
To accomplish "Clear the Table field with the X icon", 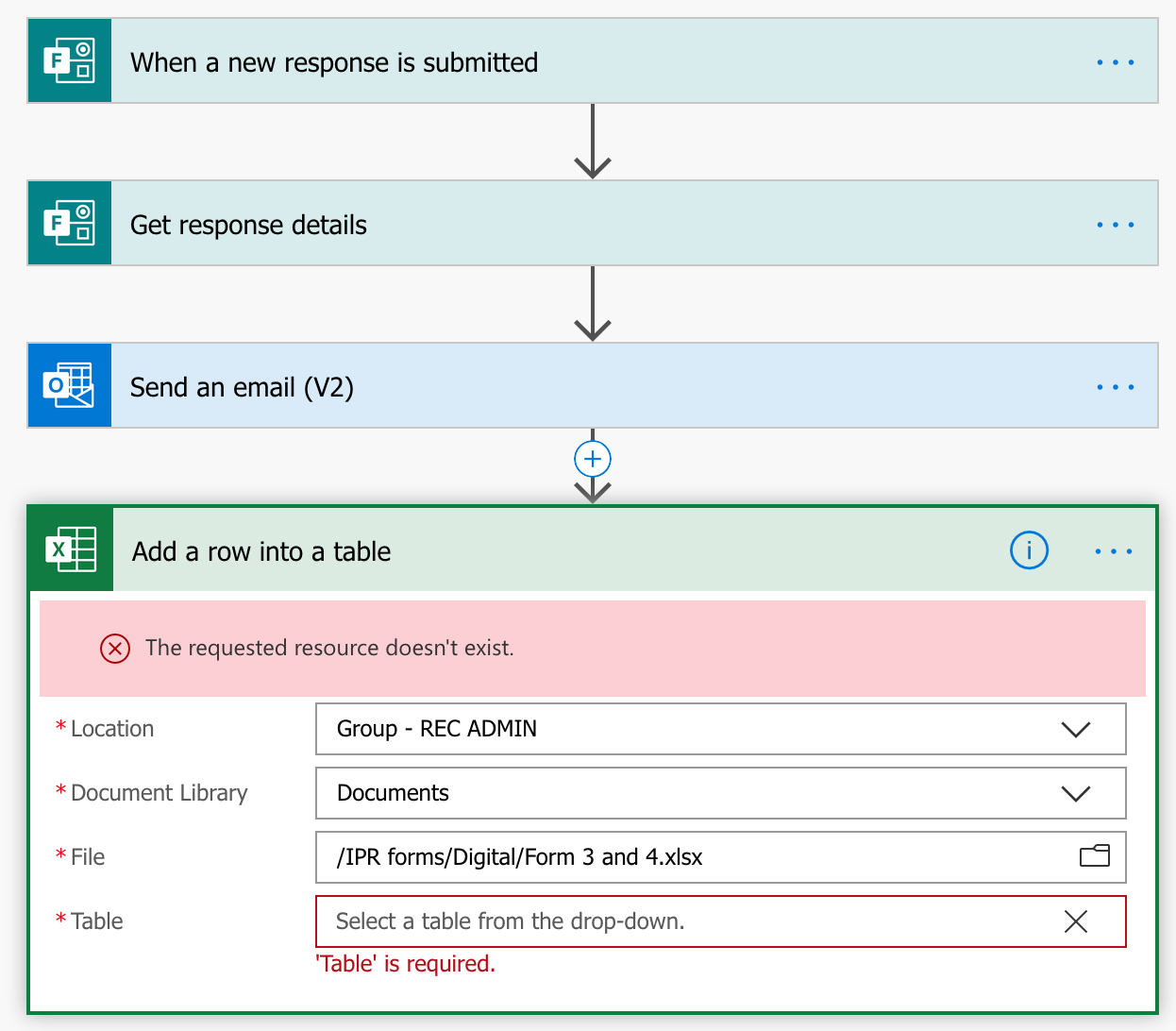I will click(x=1076, y=921).
